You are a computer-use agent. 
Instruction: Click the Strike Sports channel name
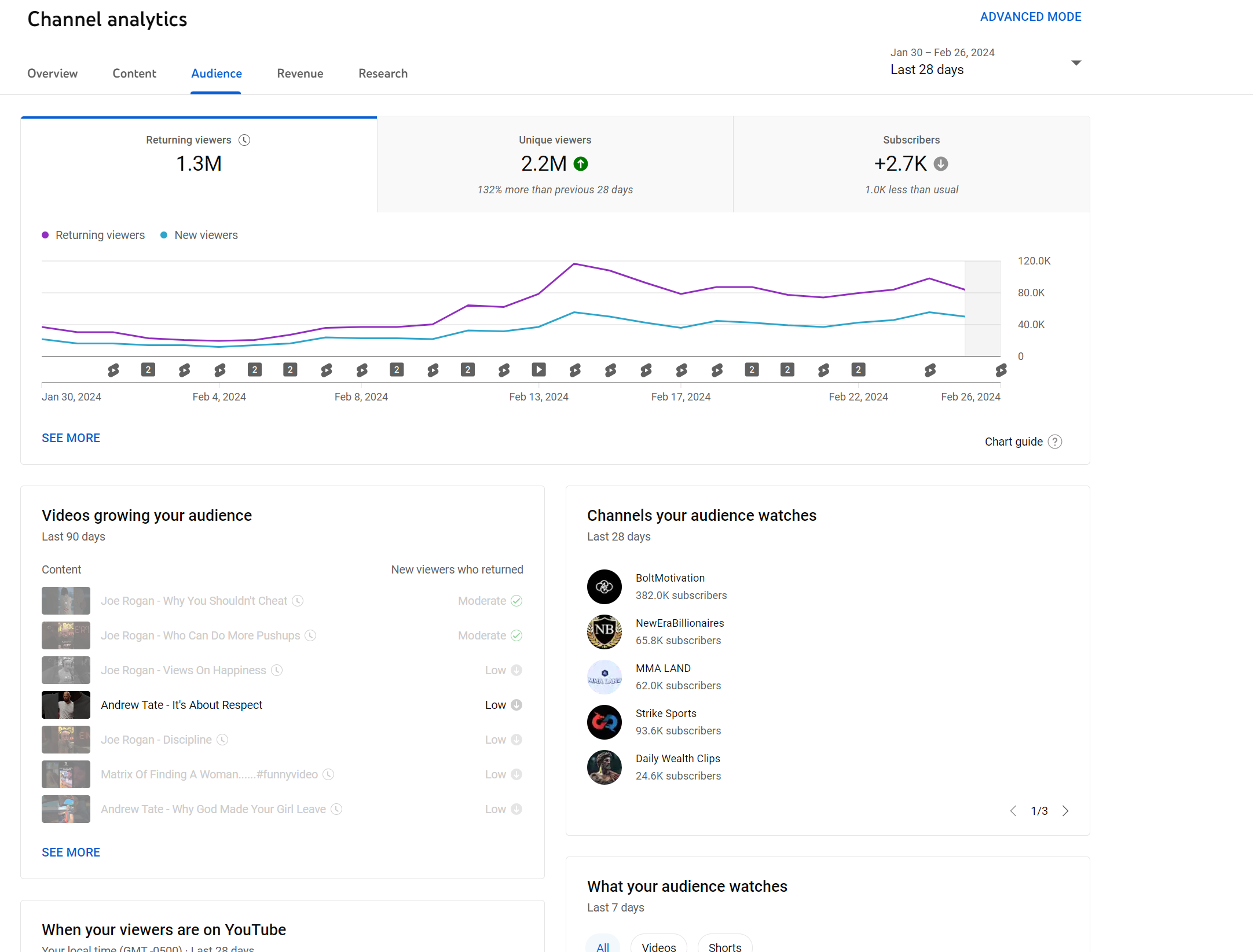pos(666,714)
